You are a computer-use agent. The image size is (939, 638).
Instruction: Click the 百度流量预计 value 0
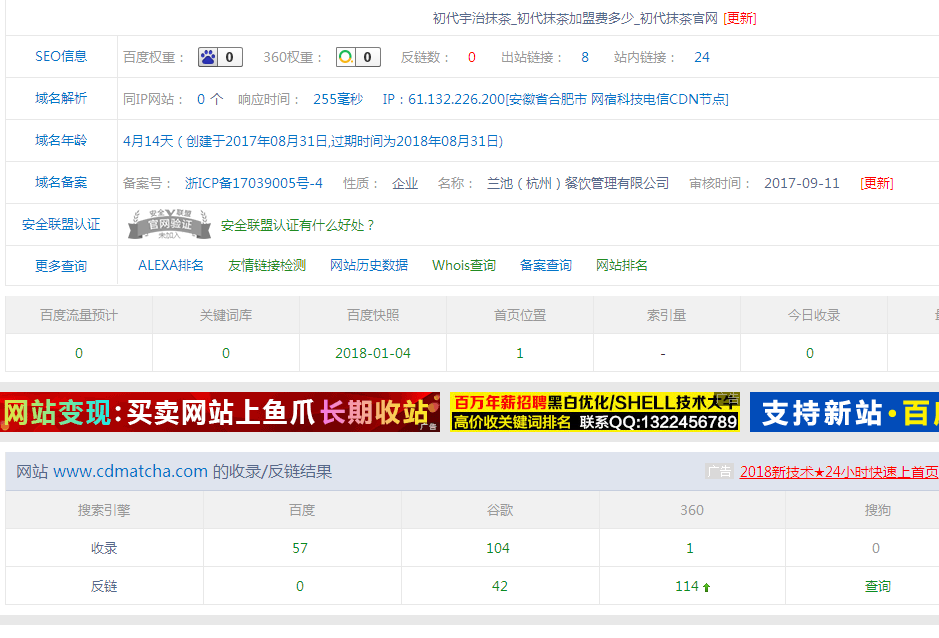(x=79, y=353)
